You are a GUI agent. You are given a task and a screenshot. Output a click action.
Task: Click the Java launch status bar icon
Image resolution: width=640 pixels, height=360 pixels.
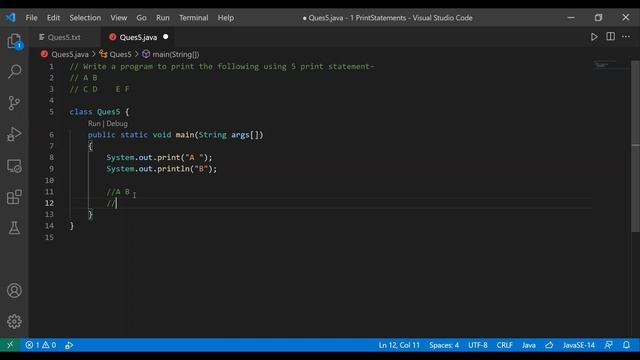69,345
